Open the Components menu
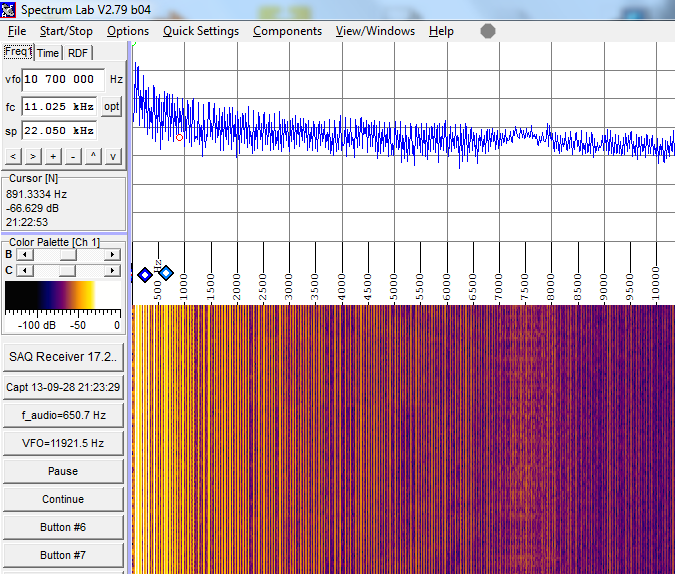Viewport: 675px width, 574px height. [x=287, y=31]
